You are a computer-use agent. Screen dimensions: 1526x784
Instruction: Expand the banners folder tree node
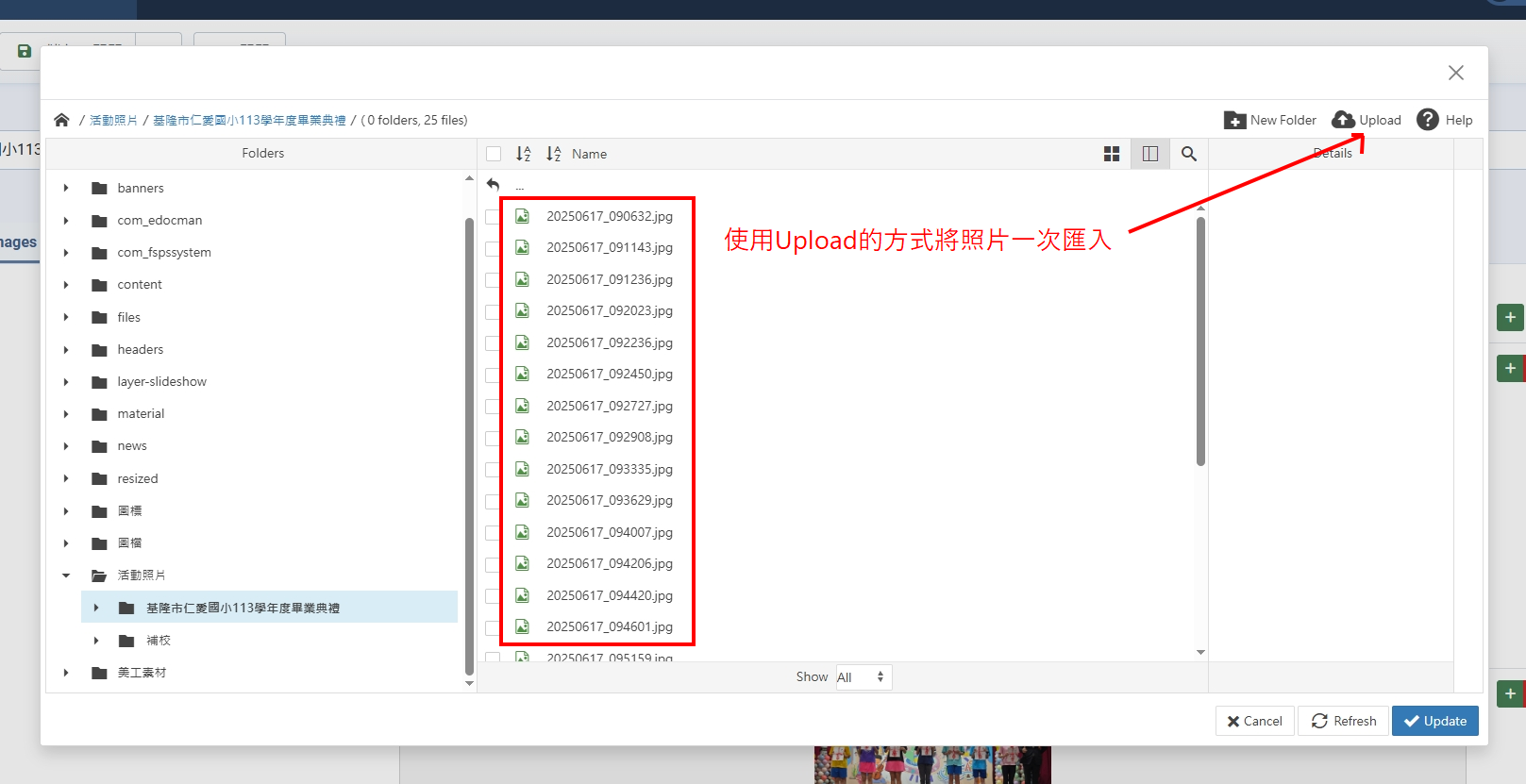coord(66,188)
